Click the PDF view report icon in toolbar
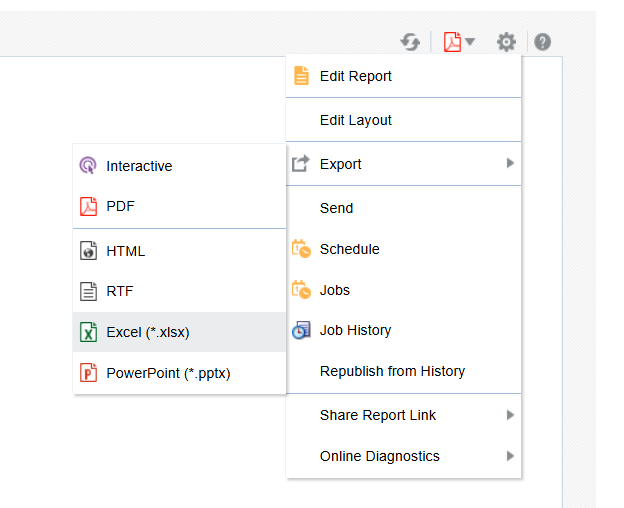Screen dimensions: 624x508 pyautogui.click(x=452, y=42)
